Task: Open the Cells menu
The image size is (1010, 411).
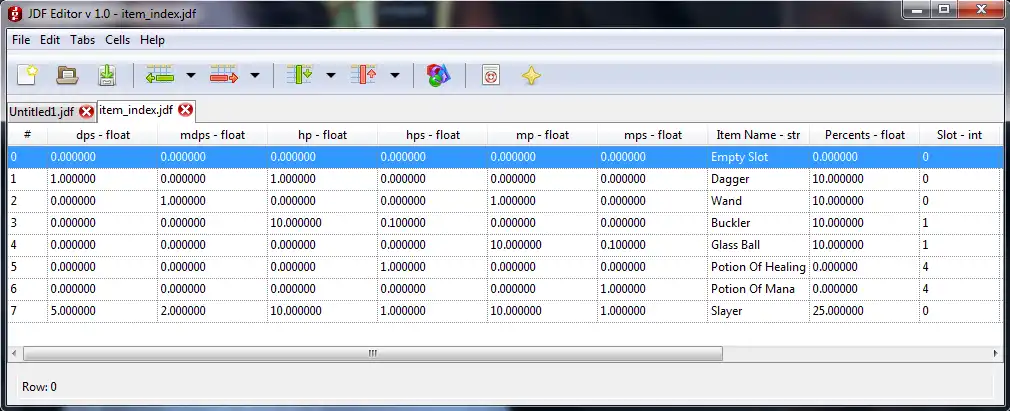Action: (118, 40)
